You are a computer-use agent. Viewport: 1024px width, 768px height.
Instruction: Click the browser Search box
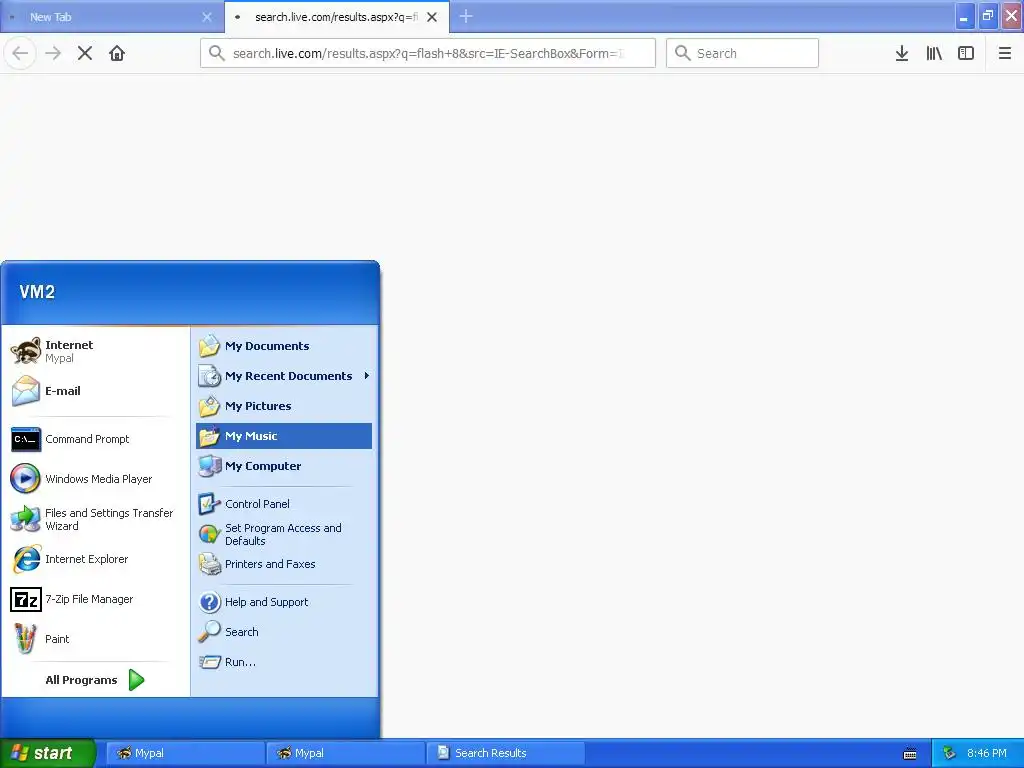(x=742, y=53)
